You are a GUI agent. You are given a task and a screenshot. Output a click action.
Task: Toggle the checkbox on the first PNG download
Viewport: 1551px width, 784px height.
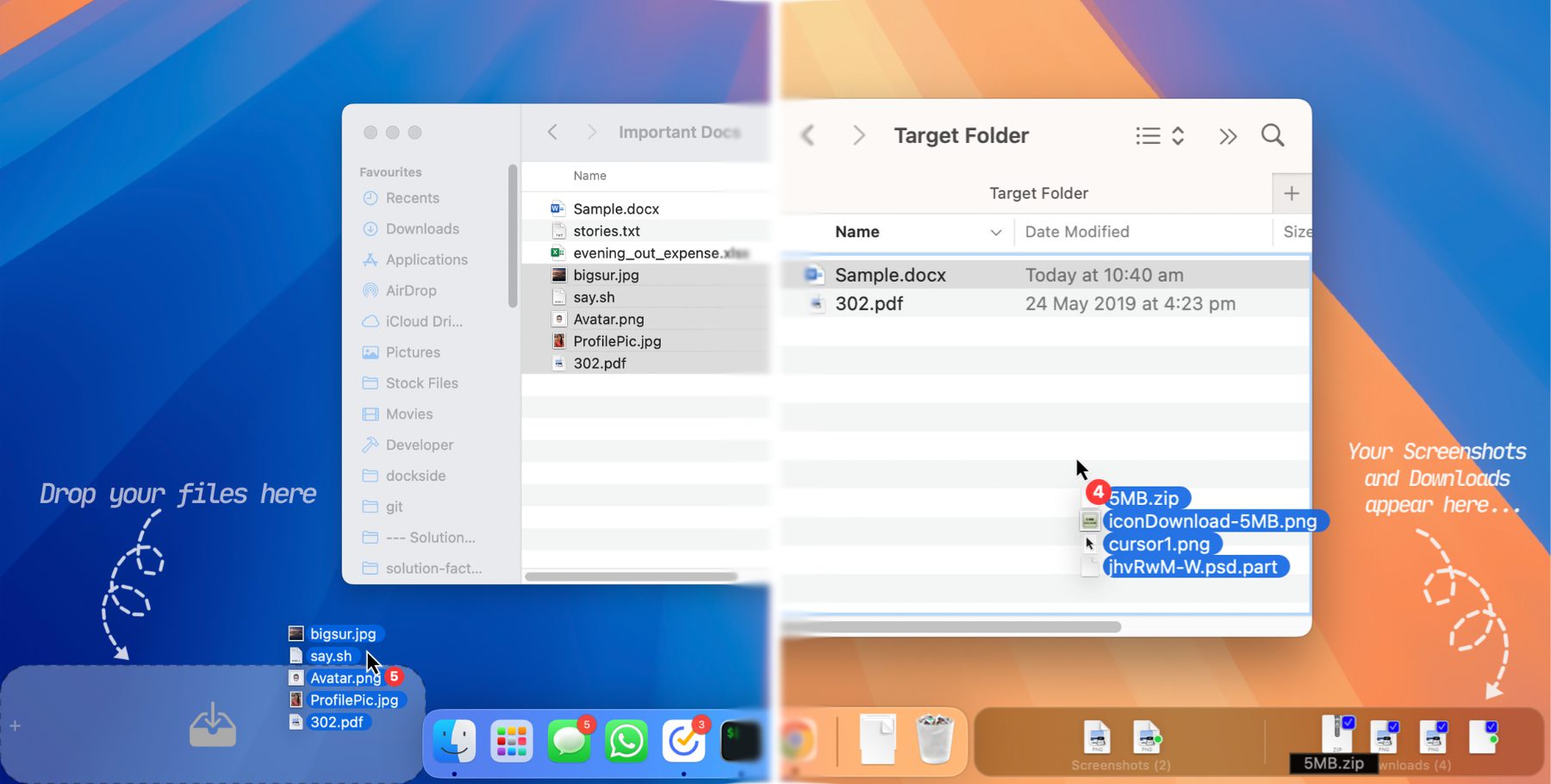click(x=1393, y=726)
